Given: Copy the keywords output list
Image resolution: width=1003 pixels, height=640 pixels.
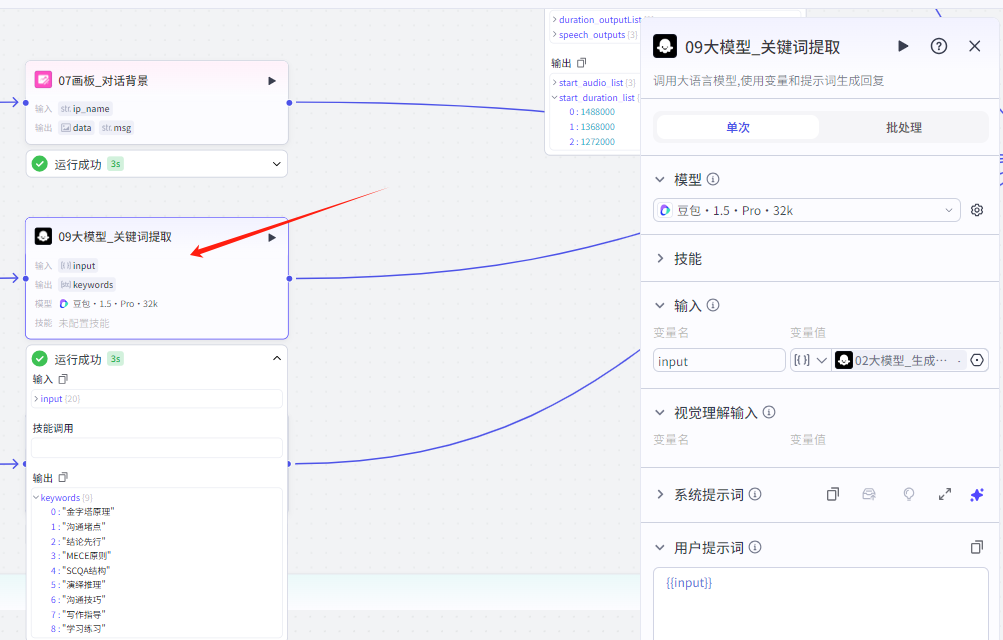Looking at the screenshot, I should [63, 477].
